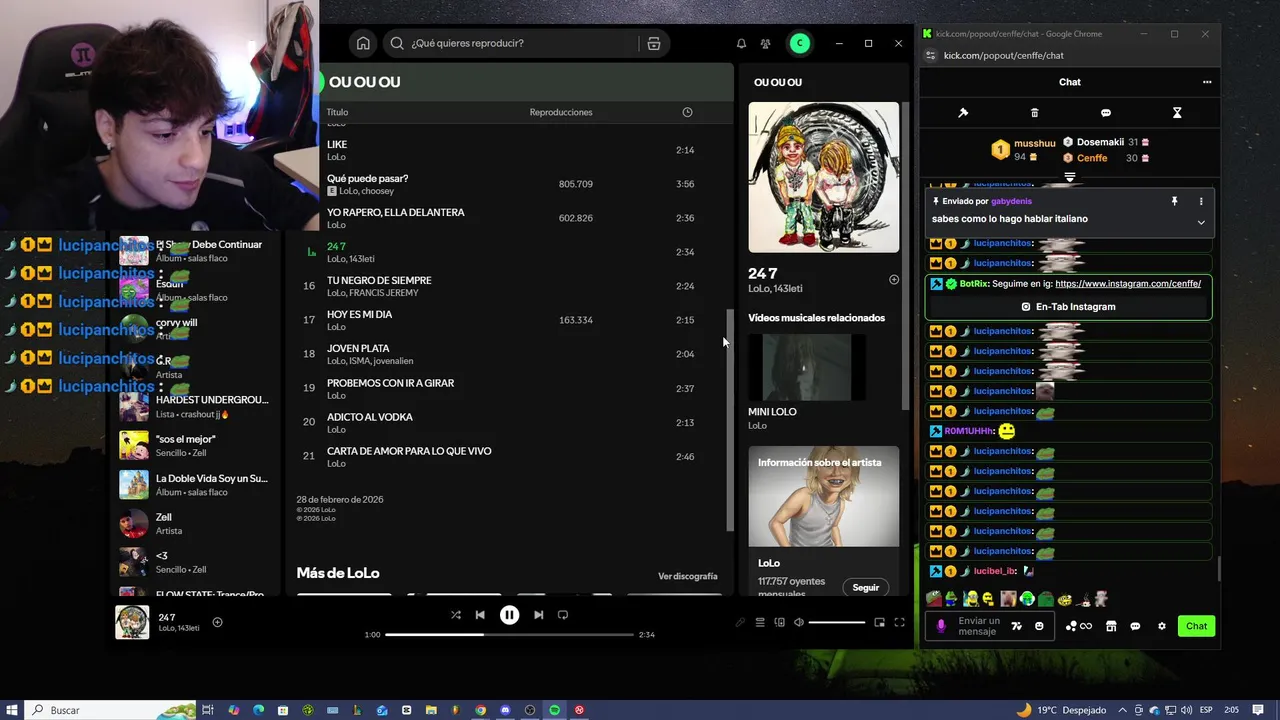Open 'HARDEST UNDERGROU...' playlist in library
The image size is (1280, 720).
coord(196,406)
